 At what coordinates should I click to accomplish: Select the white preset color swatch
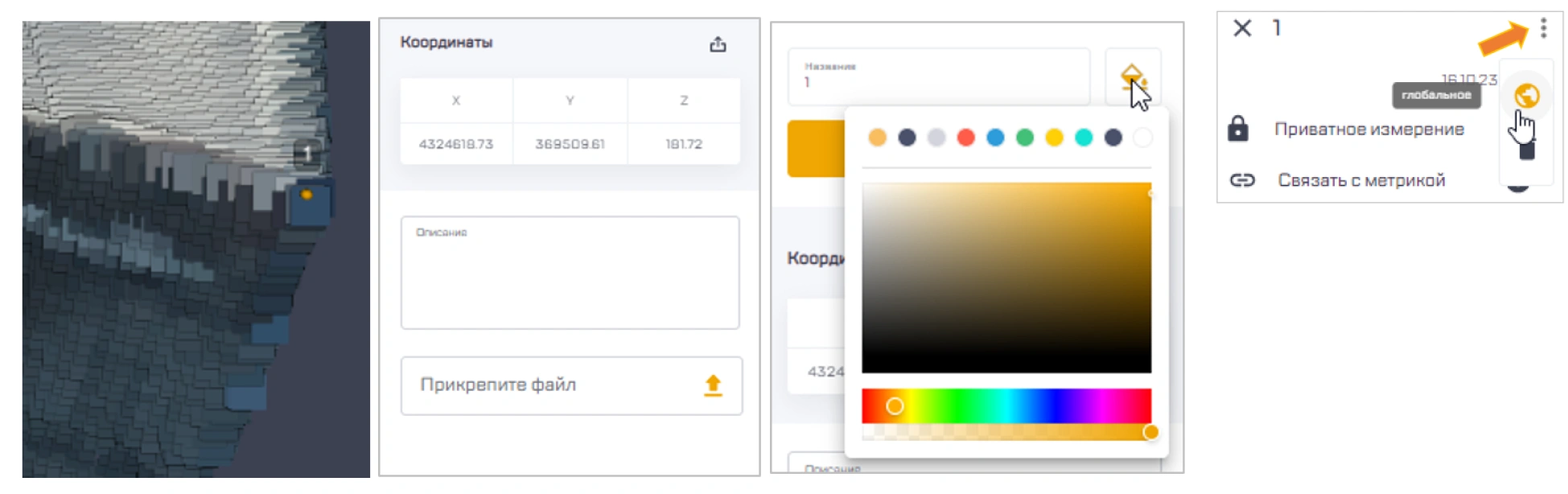(1142, 138)
